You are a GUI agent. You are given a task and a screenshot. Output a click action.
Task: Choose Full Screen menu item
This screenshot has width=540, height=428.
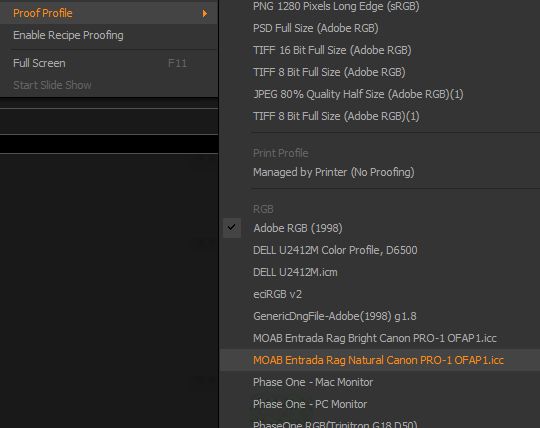point(109,63)
